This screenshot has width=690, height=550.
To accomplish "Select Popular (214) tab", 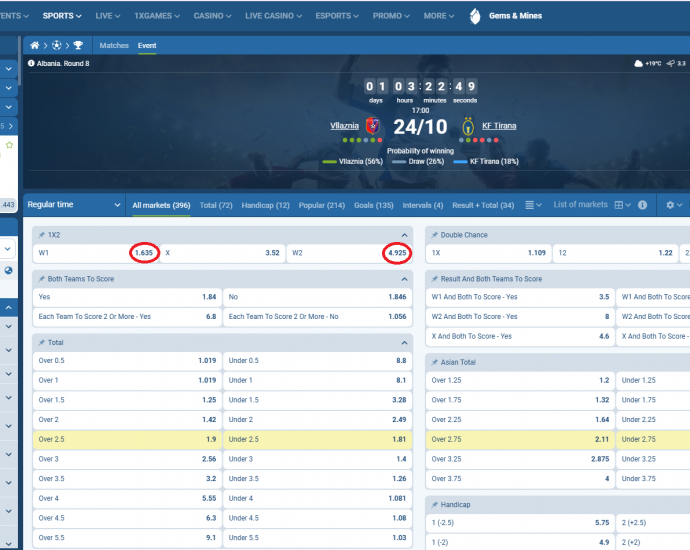I will (x=322, y=205).
